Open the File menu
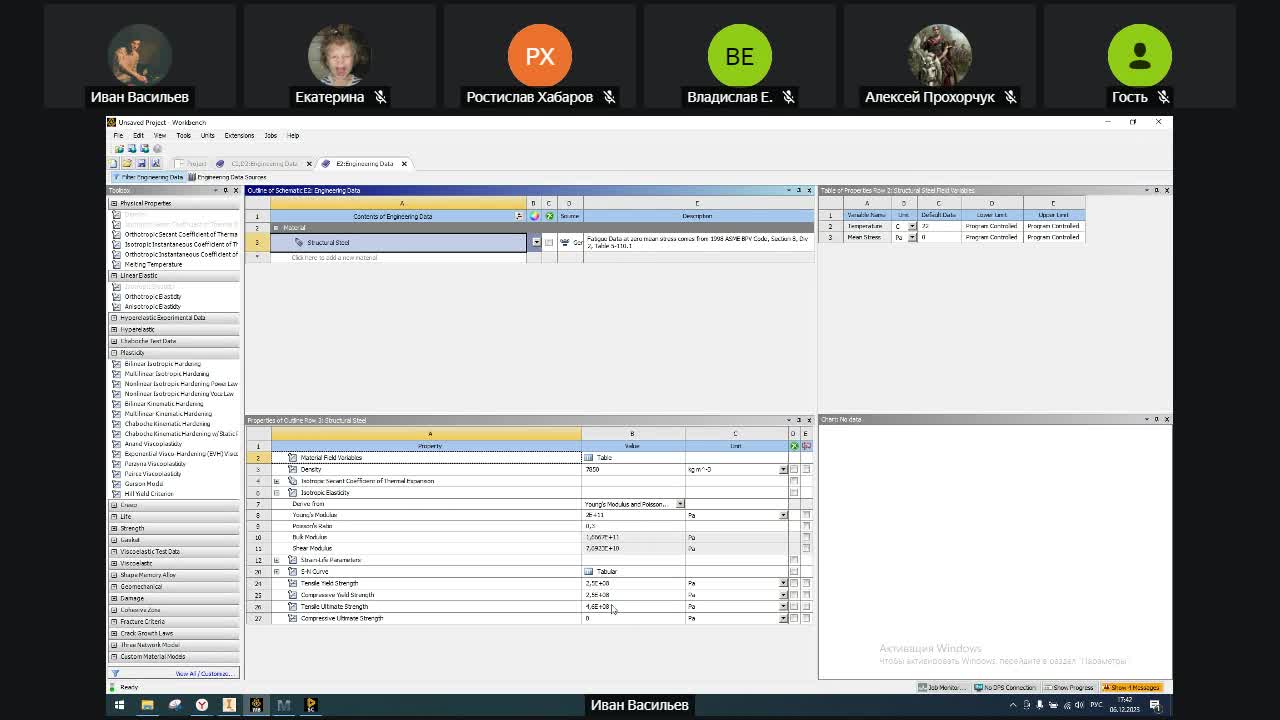Screen dimensions: 1280x720 [x=118, y=135]
